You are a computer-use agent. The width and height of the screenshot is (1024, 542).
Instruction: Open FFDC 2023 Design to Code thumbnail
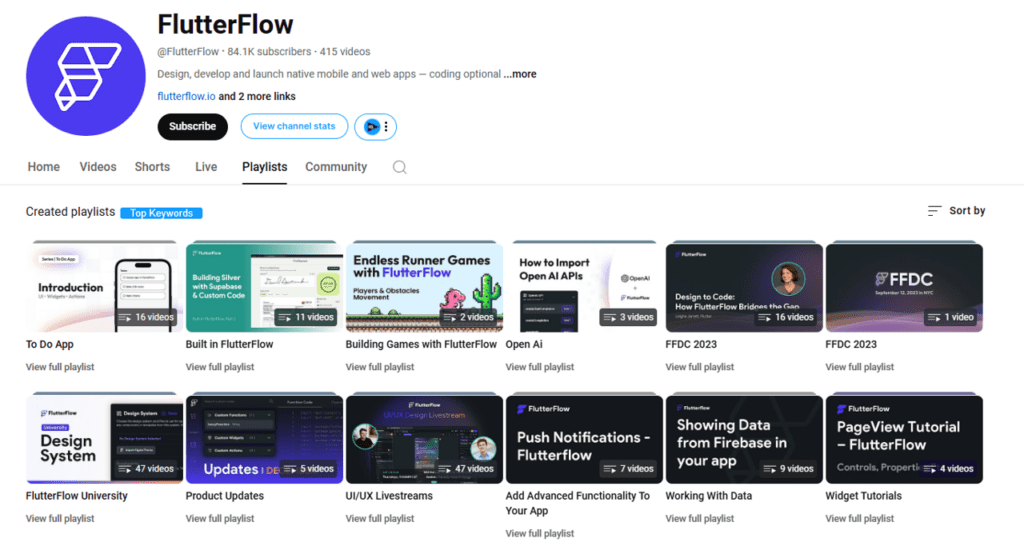744,287
